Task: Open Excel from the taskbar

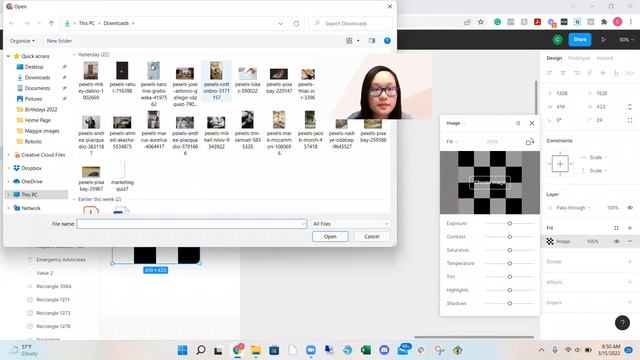Action: (366, 350)
